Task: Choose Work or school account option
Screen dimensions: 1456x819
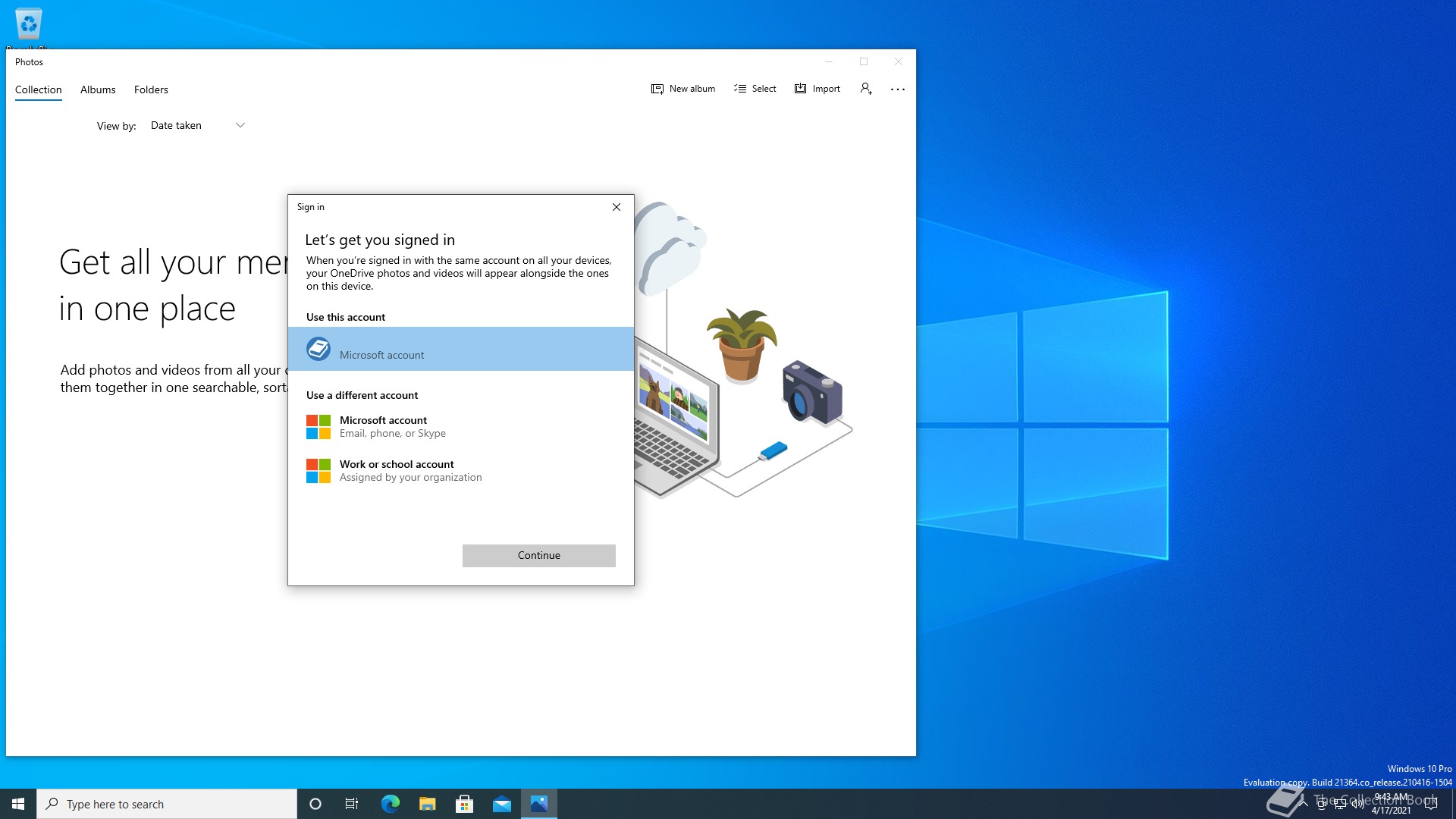Action: 461,471
